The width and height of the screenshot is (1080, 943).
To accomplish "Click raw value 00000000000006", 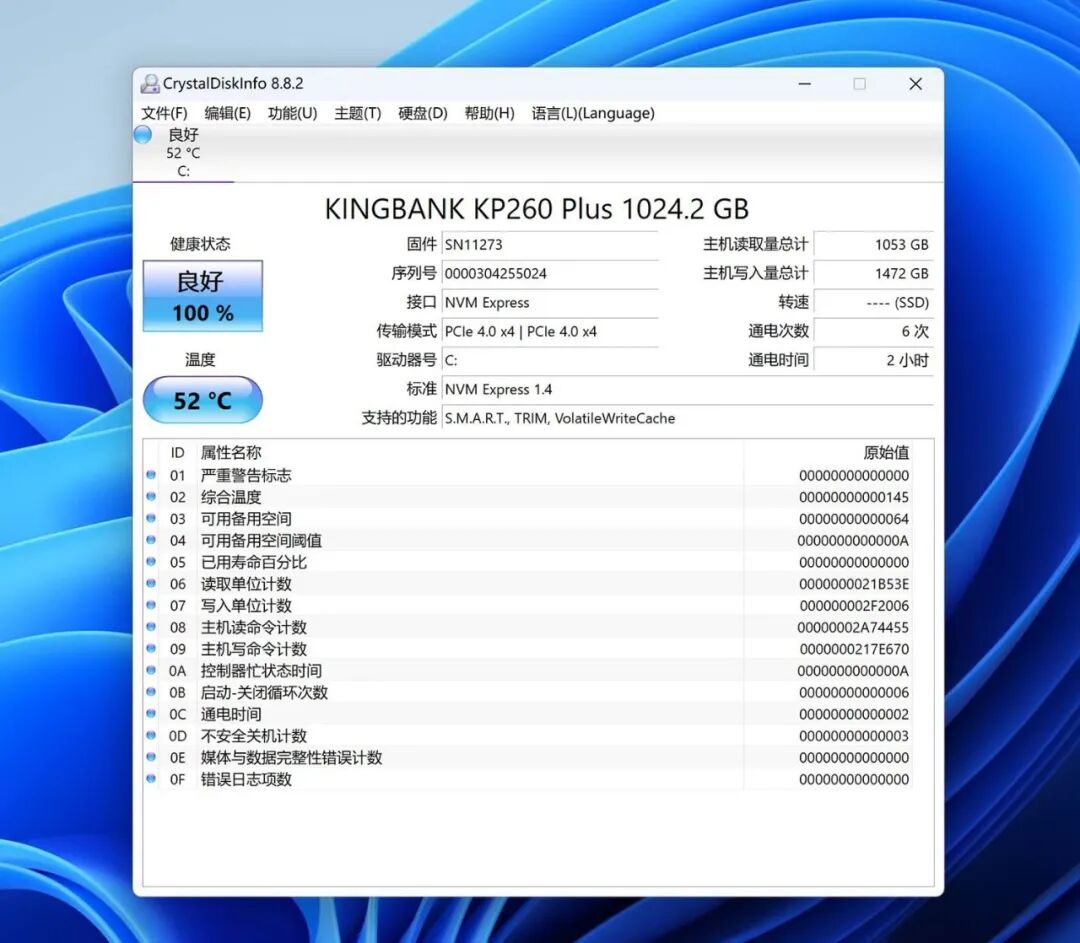I will [x=853, y=692].
